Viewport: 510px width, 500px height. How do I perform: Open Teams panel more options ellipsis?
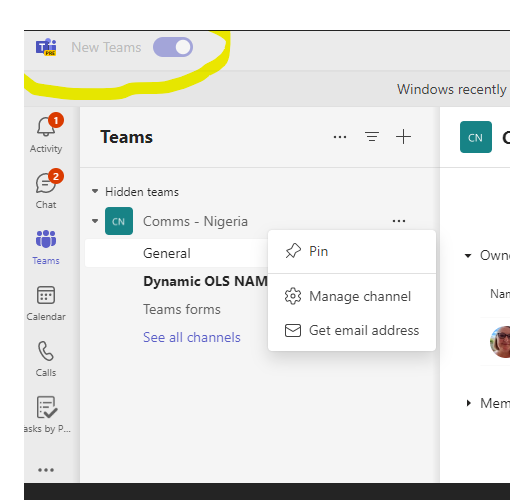[340, 137]
